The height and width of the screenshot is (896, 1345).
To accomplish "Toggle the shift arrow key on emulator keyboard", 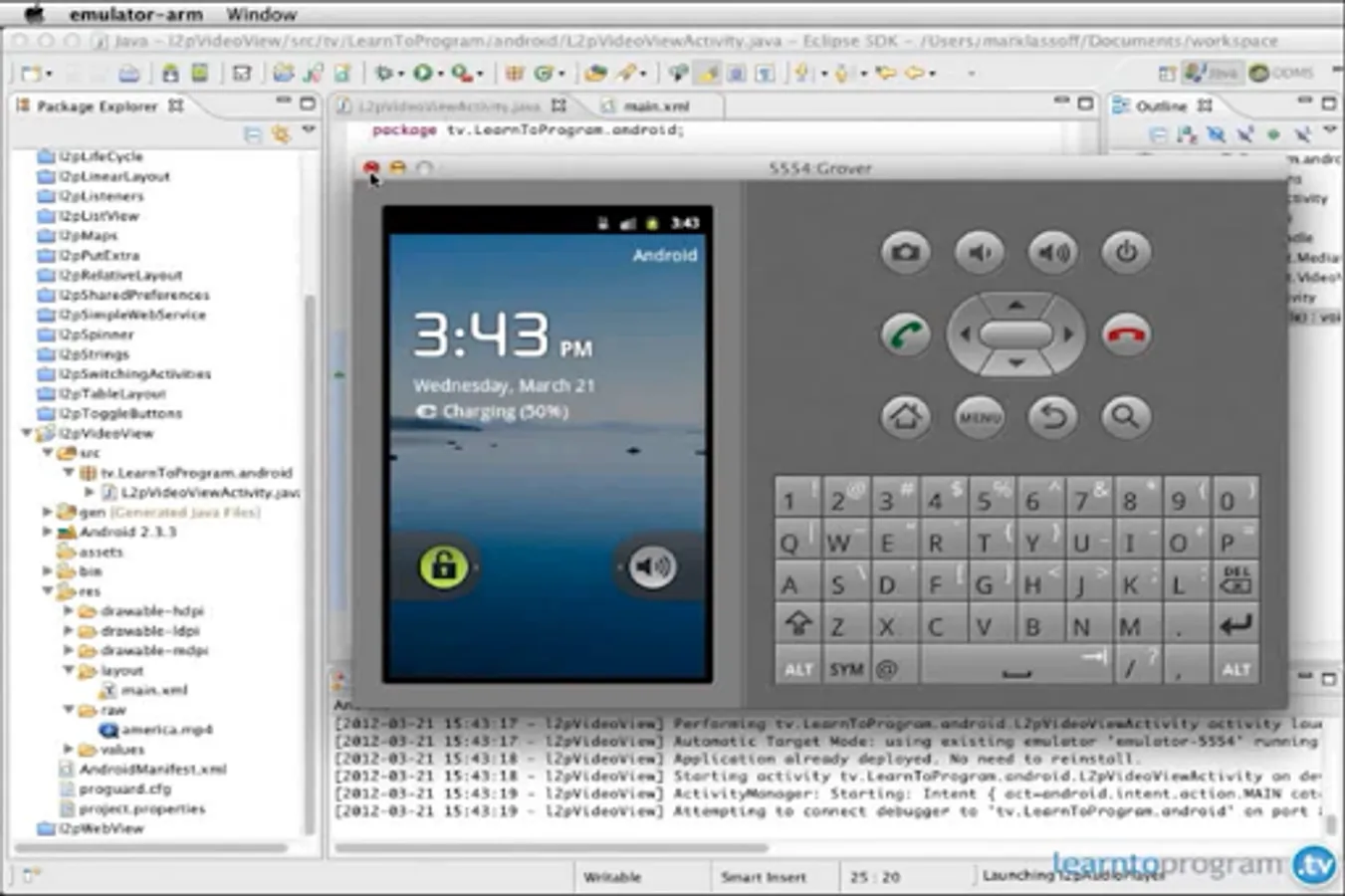I will click(x=798, y=625).
